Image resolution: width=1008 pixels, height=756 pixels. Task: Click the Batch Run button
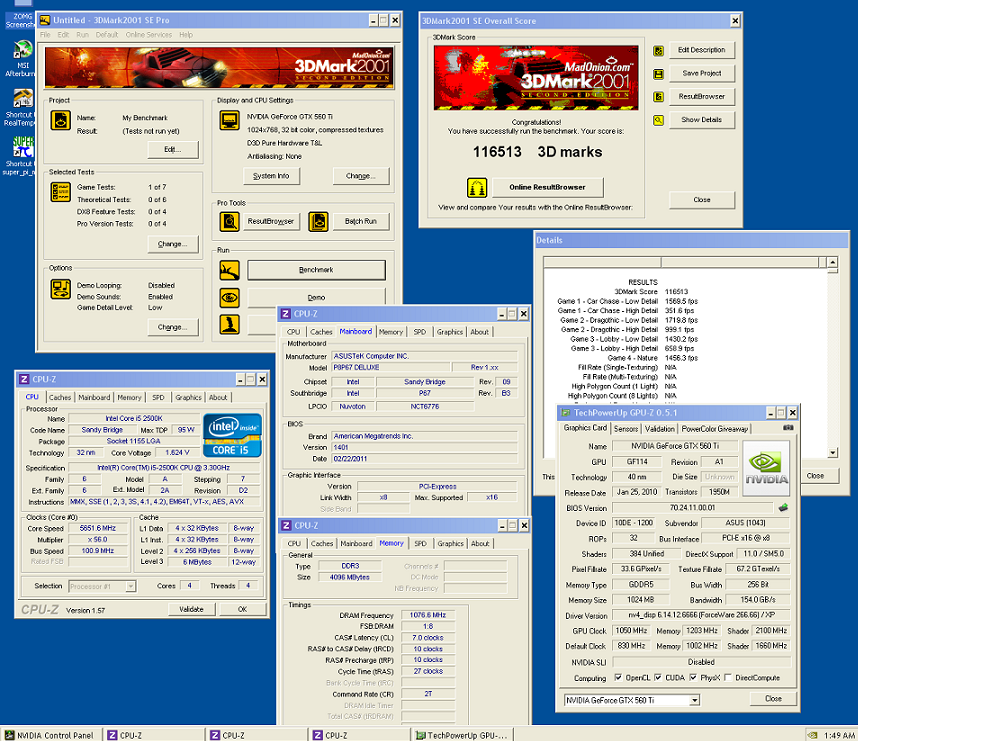pyautogui.click(x=361, y=221)
